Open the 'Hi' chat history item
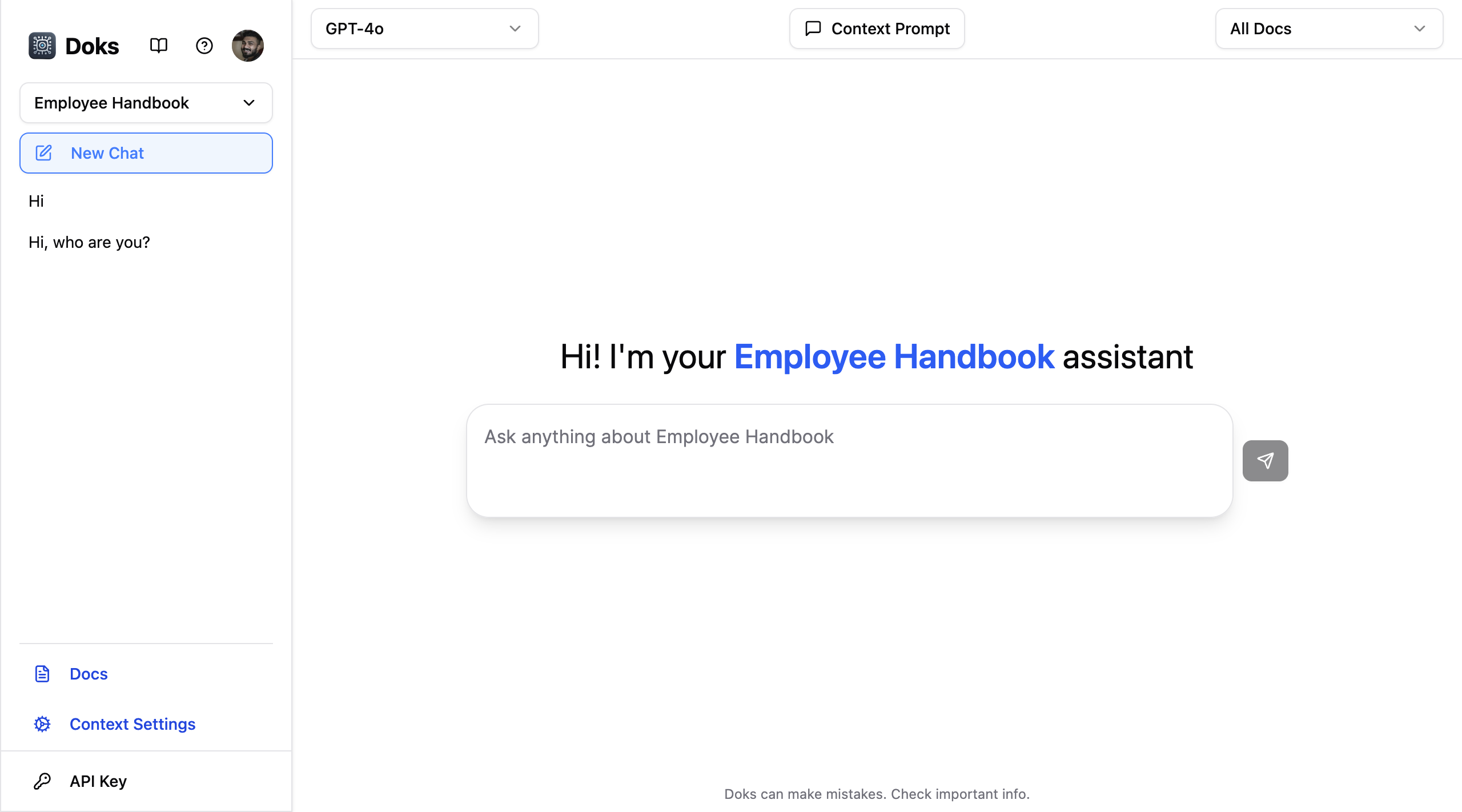 pos(37,201)
